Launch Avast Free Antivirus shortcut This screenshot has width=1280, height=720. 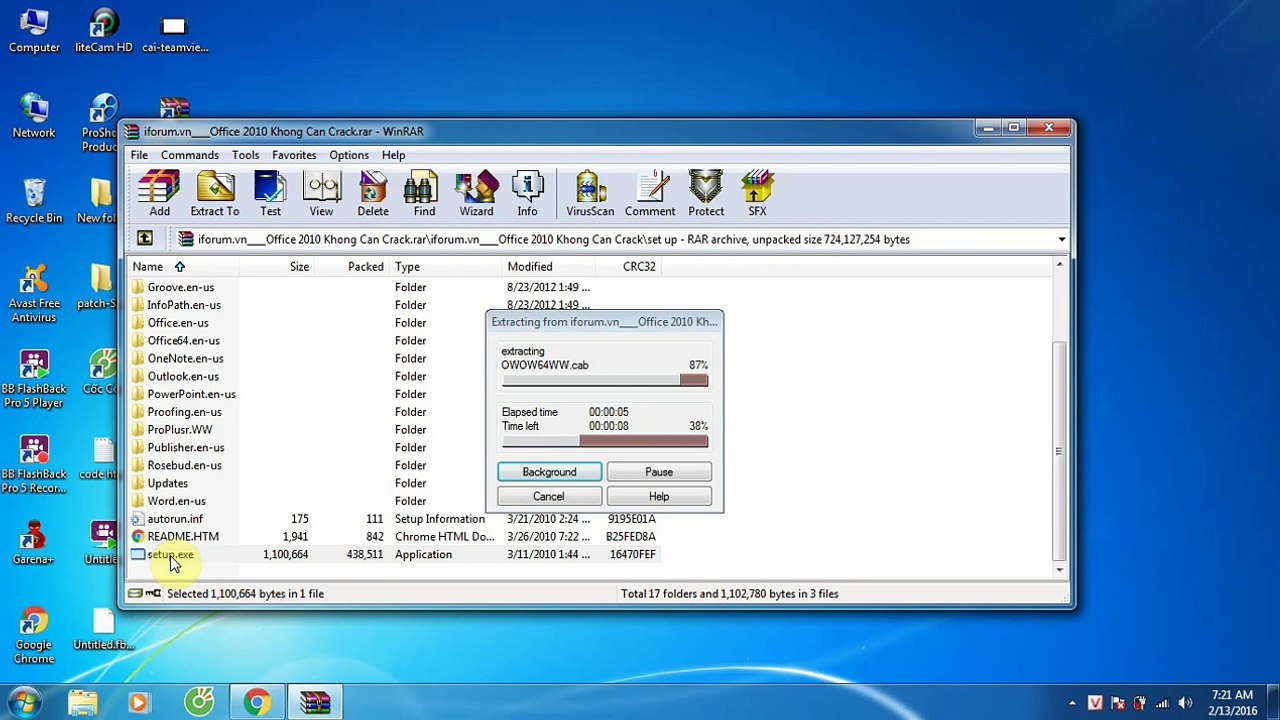pos(34,294)
